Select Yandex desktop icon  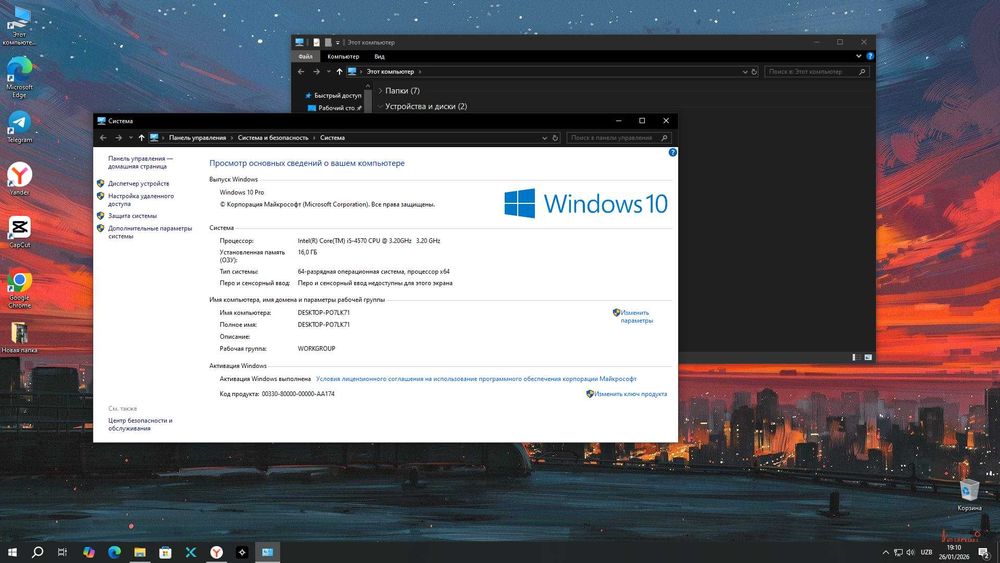coord(19,179)
